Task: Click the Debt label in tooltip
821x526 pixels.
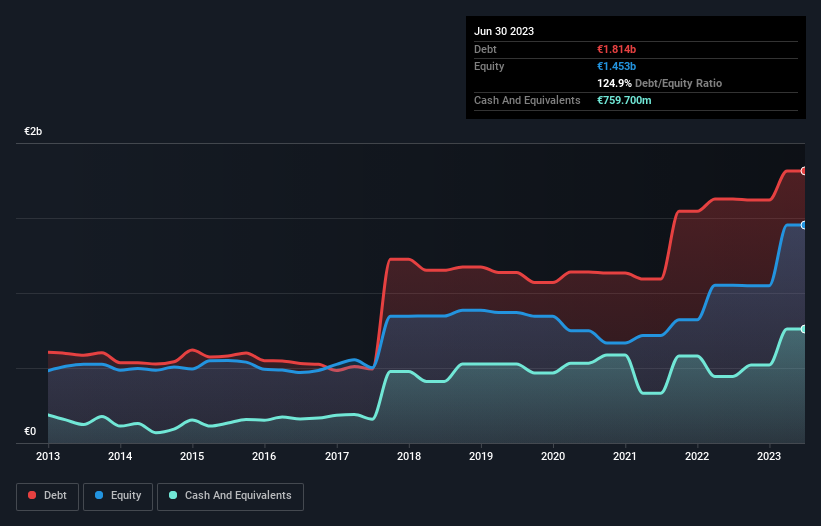Action: point(485,49)
